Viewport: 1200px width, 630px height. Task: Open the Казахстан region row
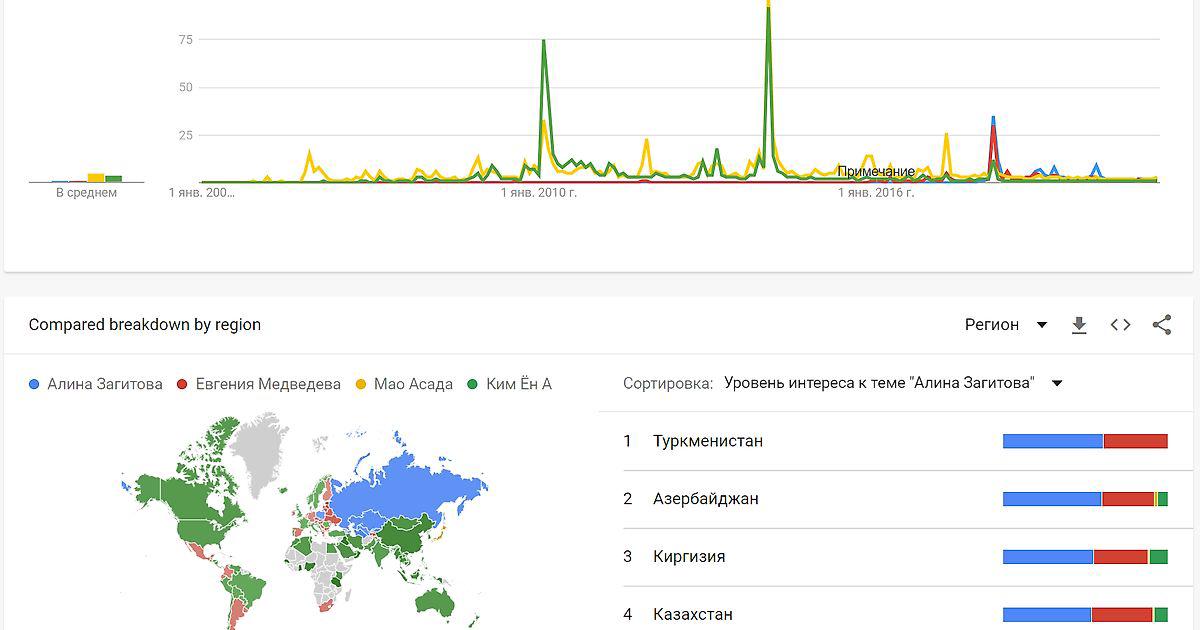pos(692,614)
